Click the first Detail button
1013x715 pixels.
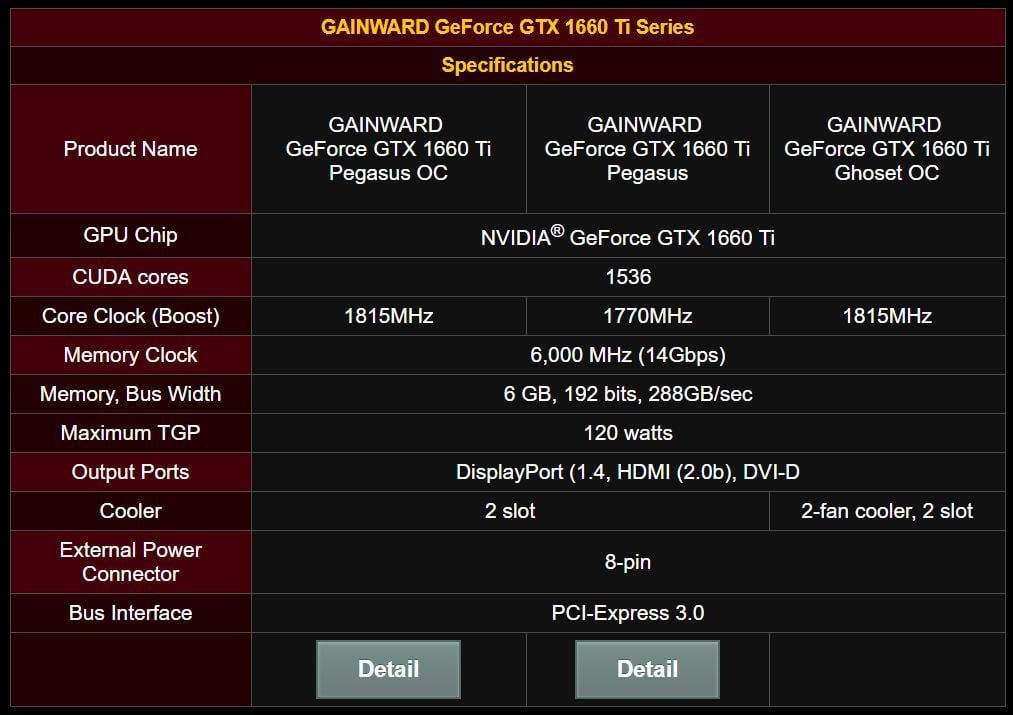coord(388,669)
